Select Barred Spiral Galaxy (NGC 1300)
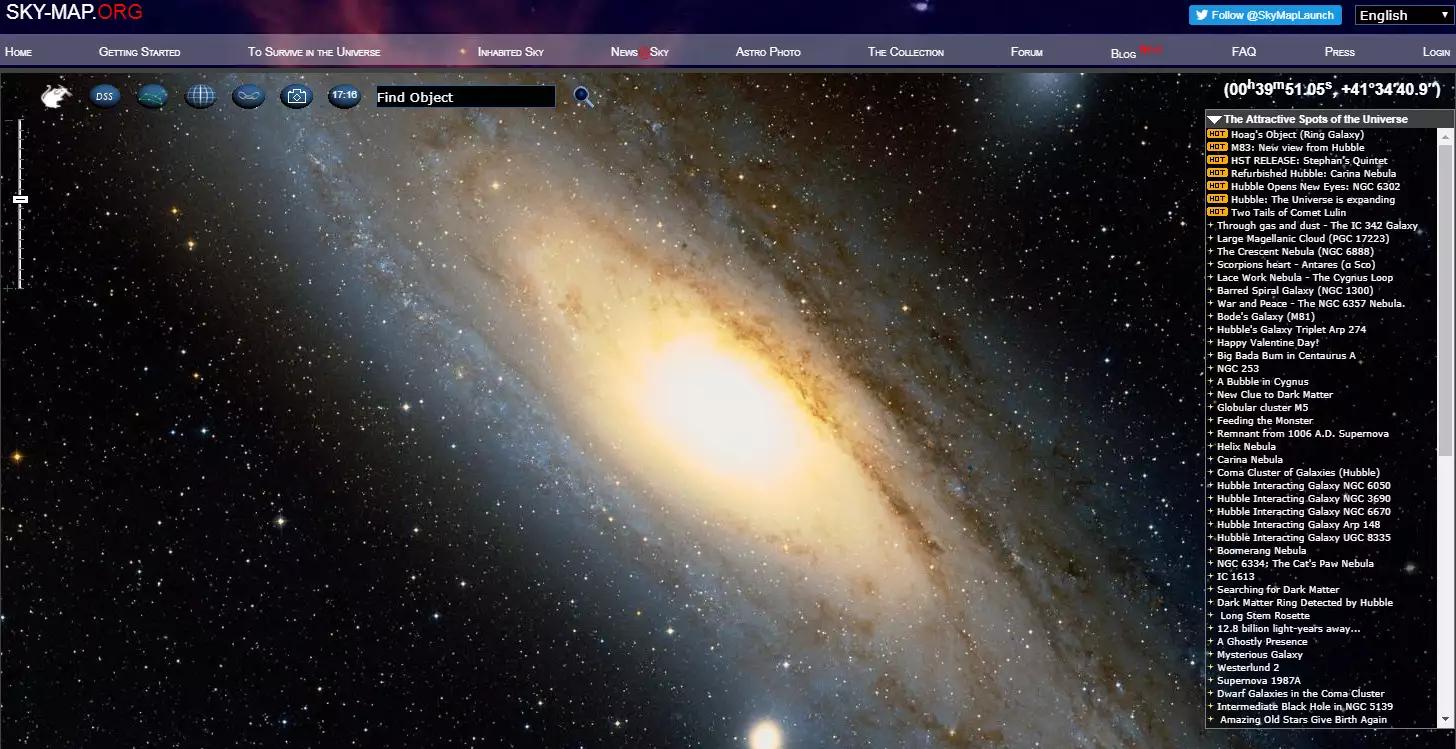Screen dimensions: 1456x749 1295,290
